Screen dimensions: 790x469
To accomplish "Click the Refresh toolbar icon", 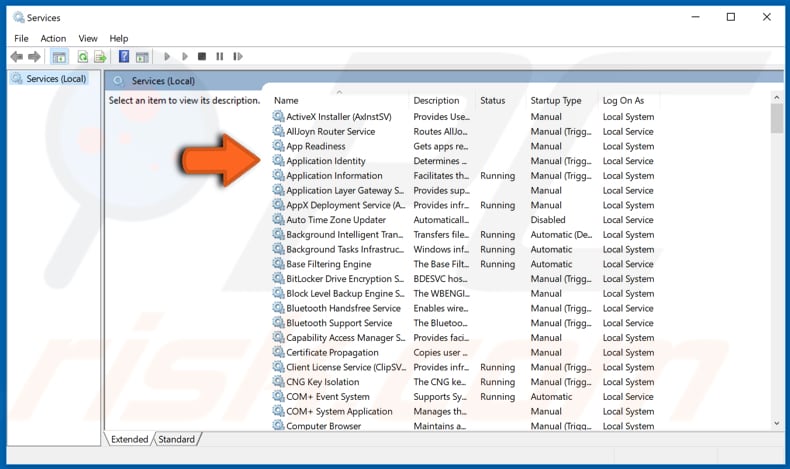I will [x=83, y=57].
